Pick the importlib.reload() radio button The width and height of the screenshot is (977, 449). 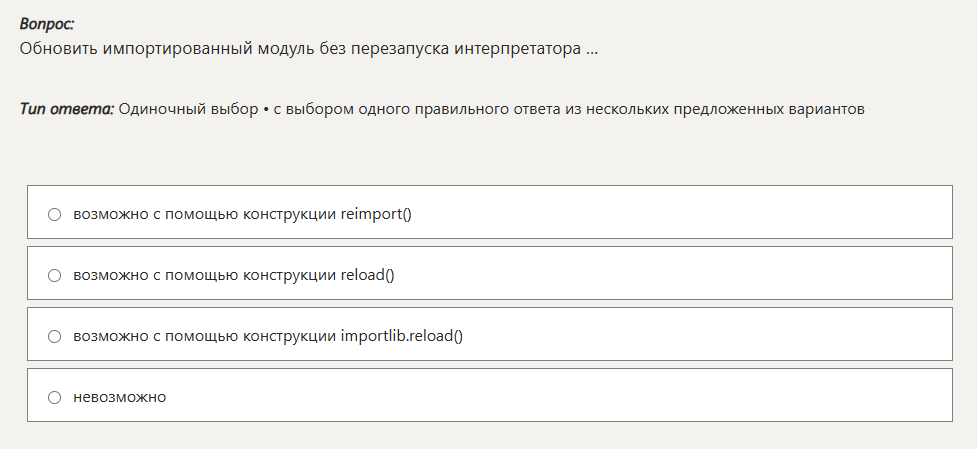[x=55, y=336]
